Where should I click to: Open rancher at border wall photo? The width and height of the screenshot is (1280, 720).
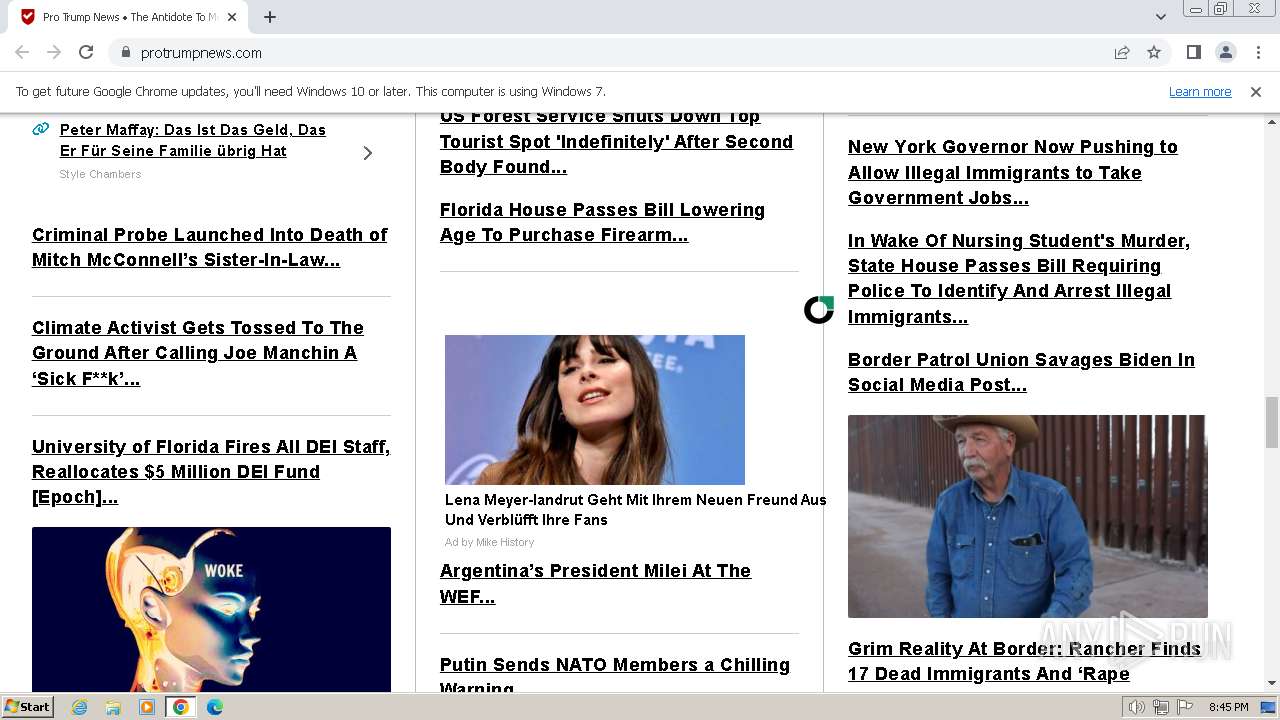[x=1028, y=516]
